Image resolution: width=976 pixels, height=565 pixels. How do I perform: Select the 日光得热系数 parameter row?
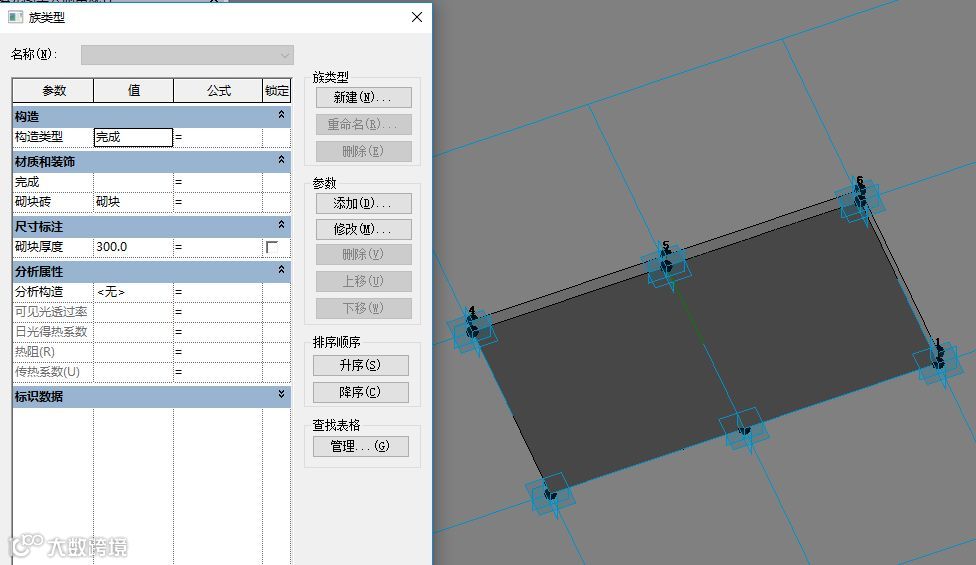point(53,332)
